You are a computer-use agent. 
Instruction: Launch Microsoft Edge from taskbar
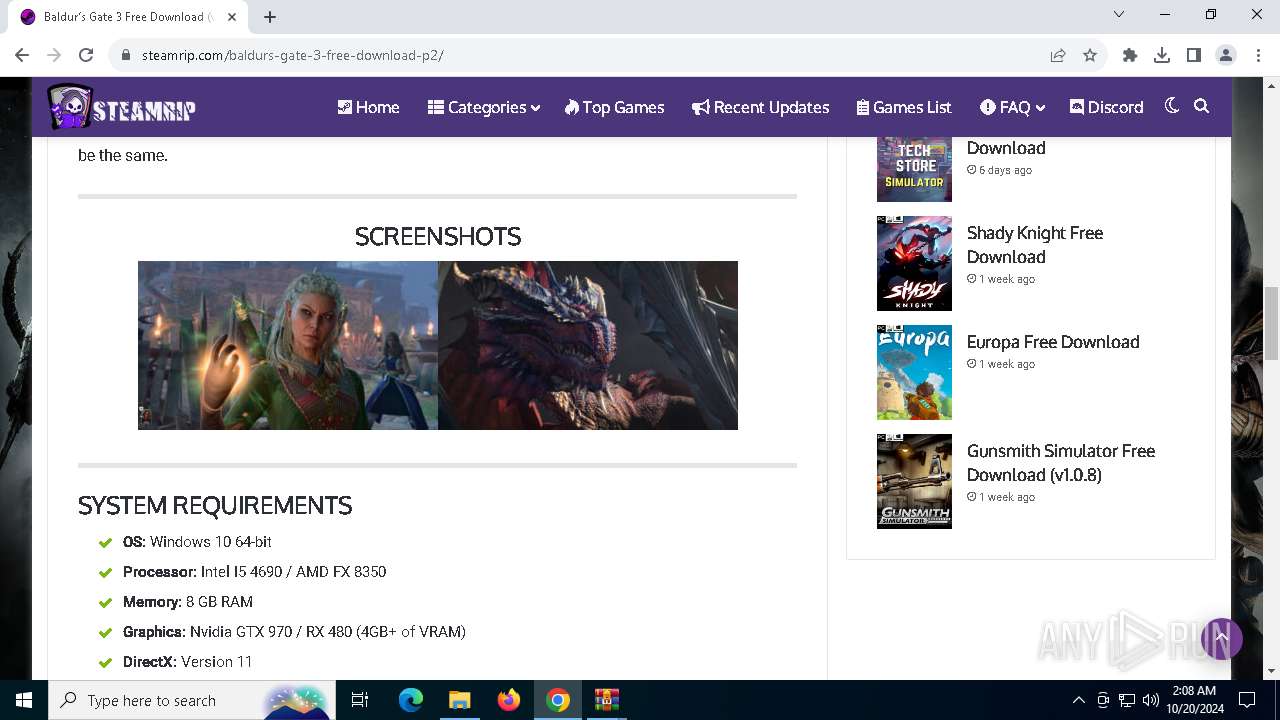[x=411, y=700]
